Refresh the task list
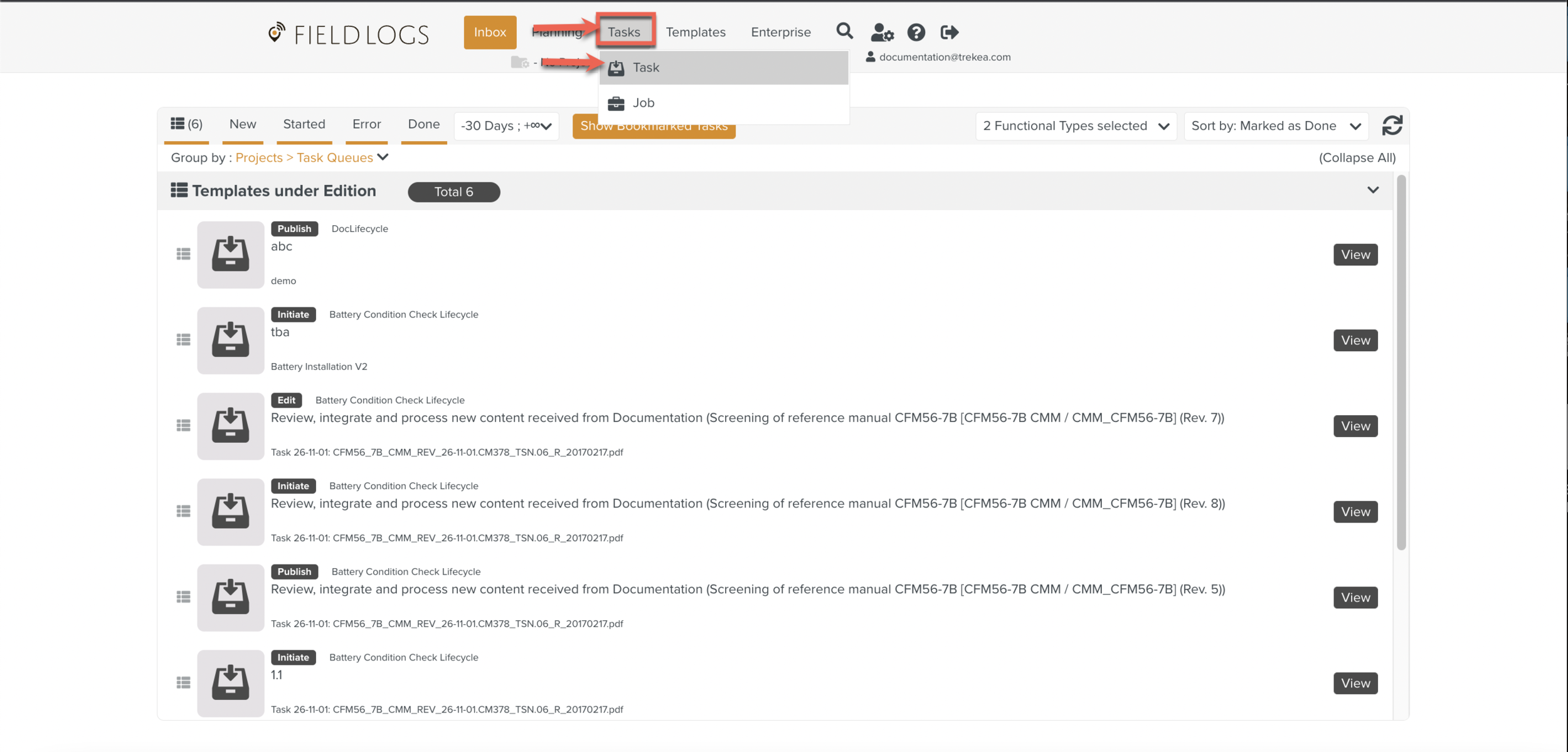1568x752 pixels. (1392, 125)
